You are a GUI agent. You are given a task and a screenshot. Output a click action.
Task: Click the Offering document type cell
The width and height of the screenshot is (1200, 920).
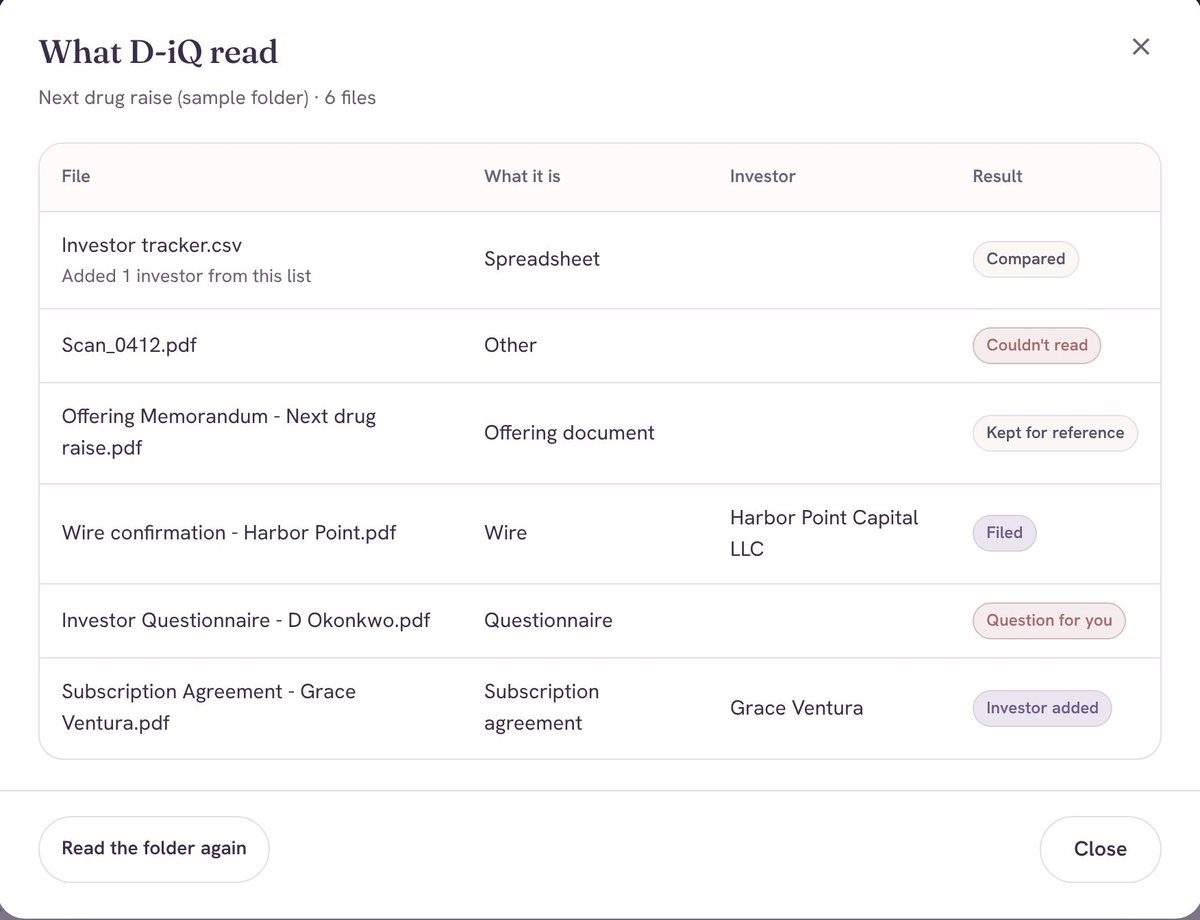click(x=570, y=433)
